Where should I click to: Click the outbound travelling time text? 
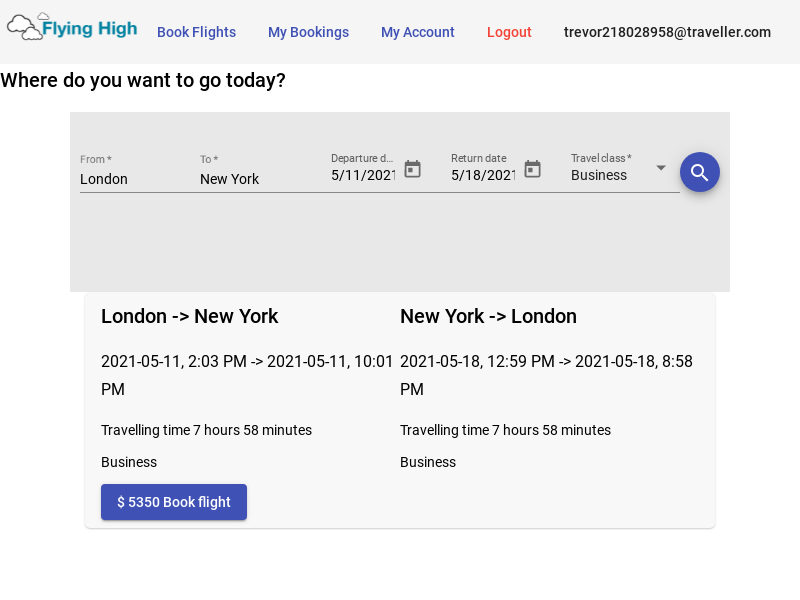coord(206,430)
